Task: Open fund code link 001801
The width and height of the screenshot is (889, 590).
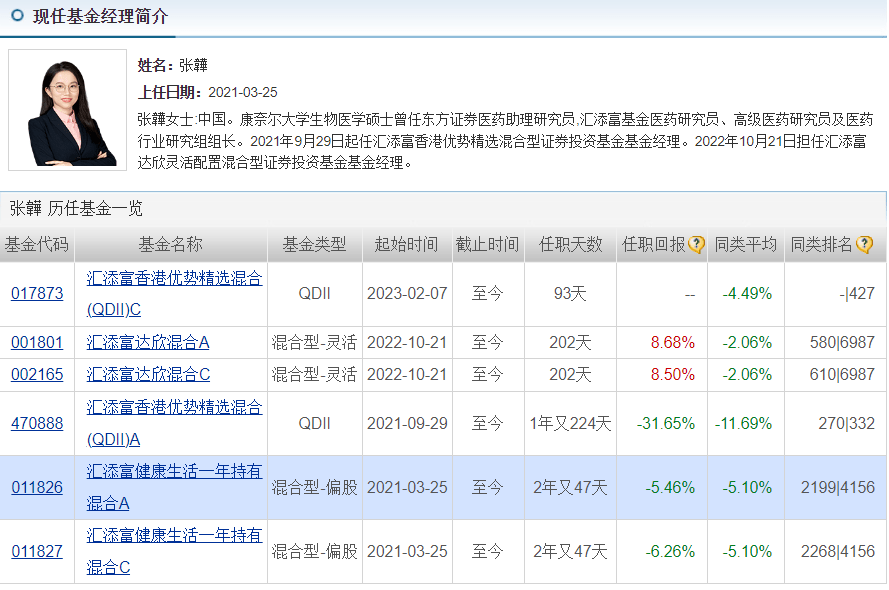Action: [x=37, y=342]
